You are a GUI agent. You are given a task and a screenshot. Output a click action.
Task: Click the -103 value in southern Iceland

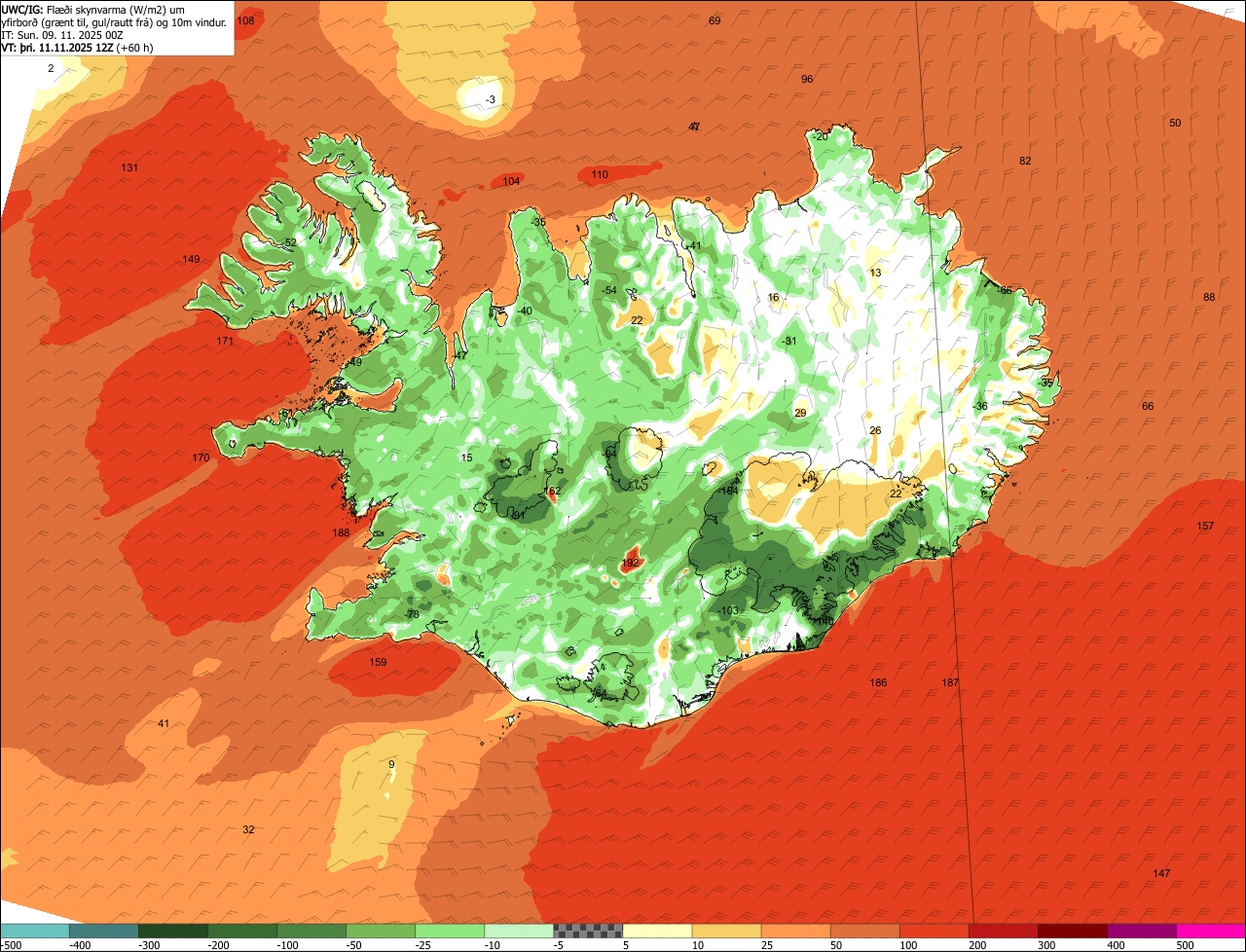pos(728,610)
